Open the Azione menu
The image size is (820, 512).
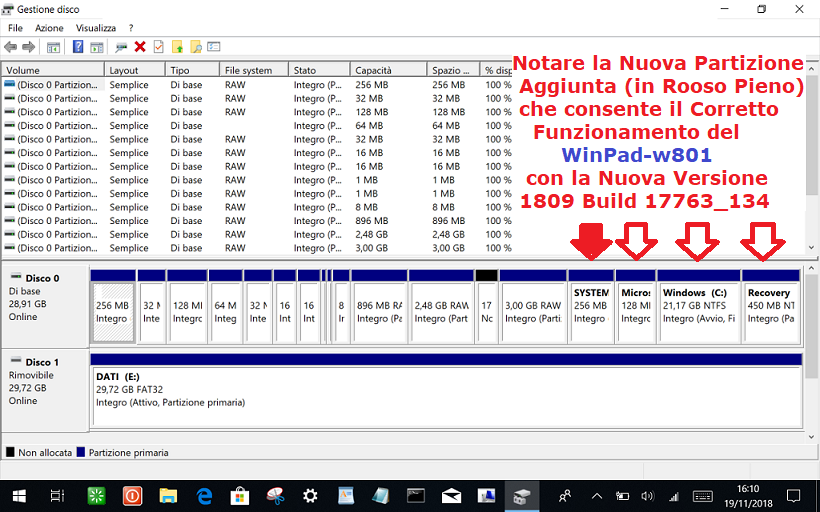coord(49,28)
